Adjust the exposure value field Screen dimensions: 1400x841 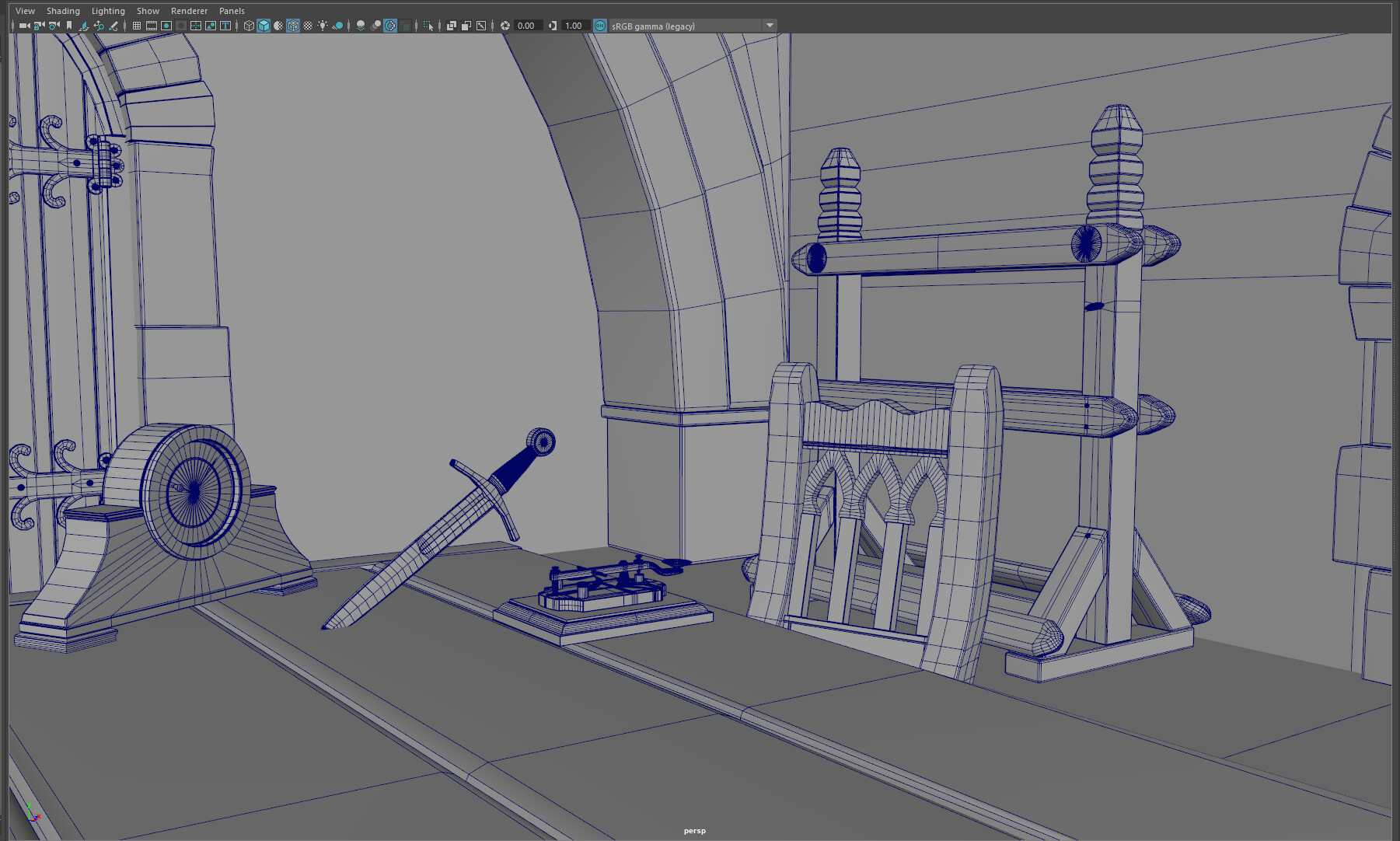coord(525,26)
